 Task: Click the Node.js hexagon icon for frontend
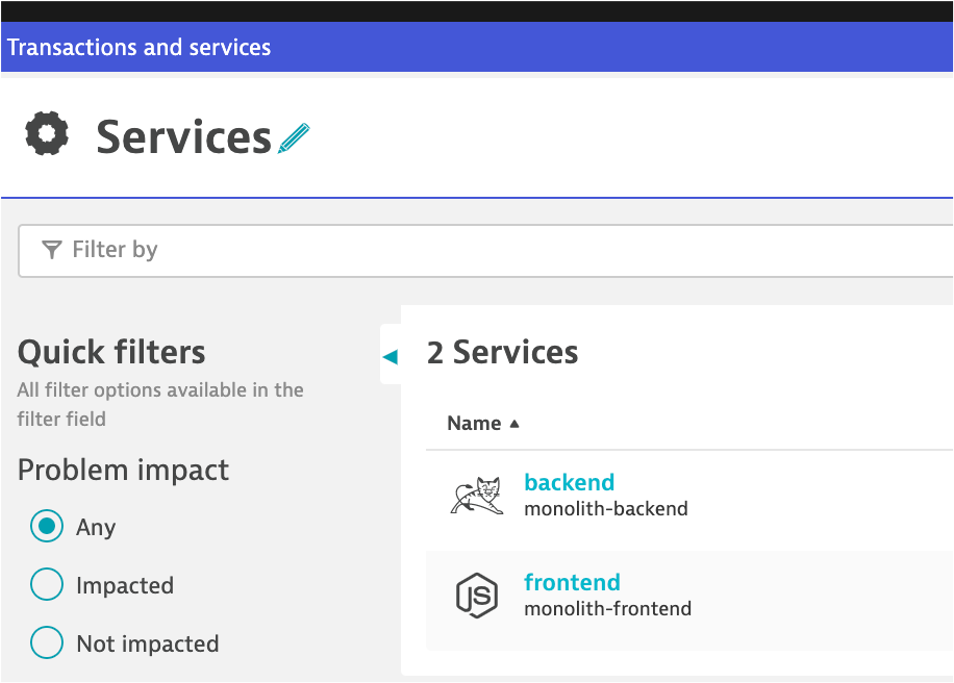(x=477, y=596)
